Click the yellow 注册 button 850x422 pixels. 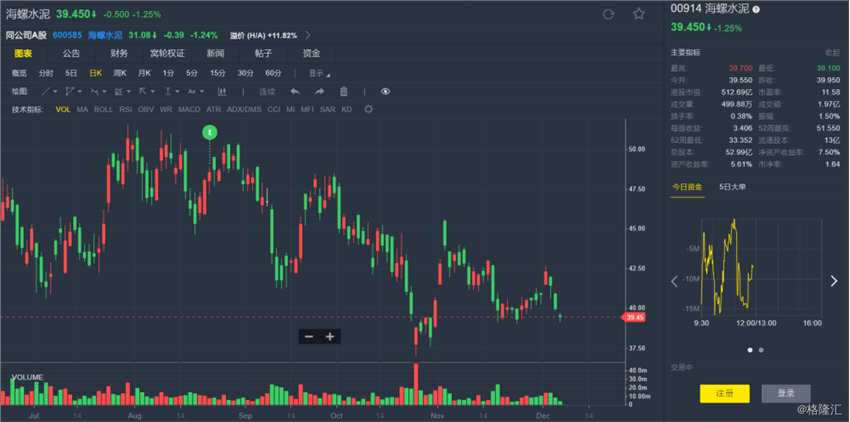click(724, 393)
